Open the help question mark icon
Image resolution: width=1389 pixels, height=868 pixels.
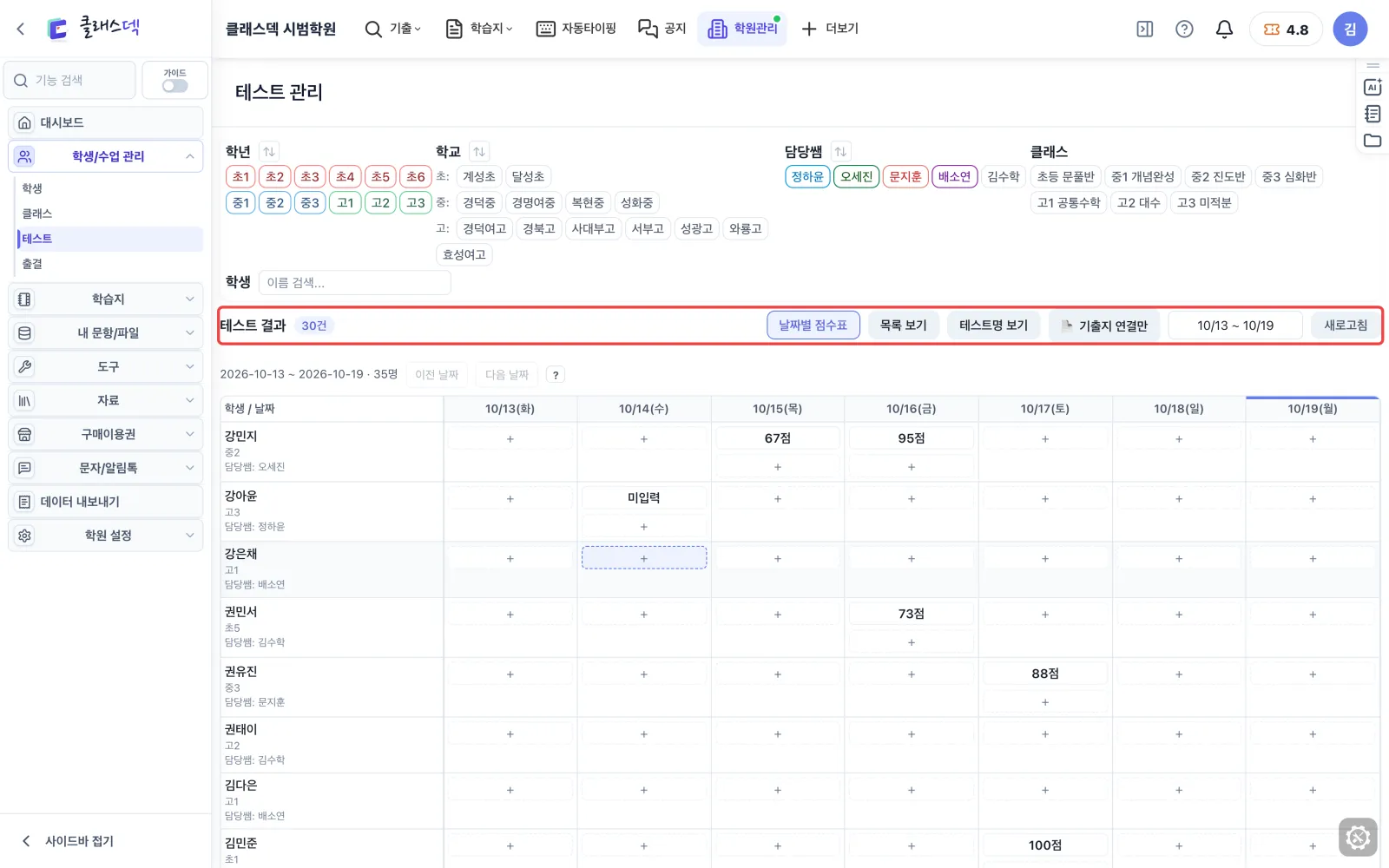click(1184, 29)
